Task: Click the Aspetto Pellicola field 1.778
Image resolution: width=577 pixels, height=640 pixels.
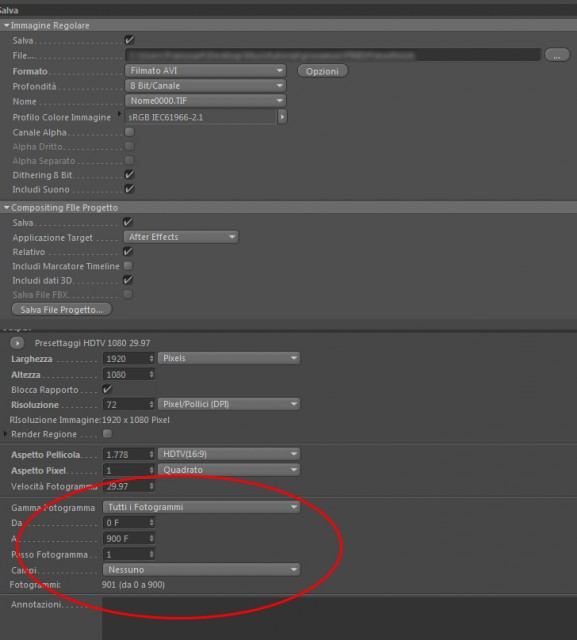Action: click(x=126, y=454)
